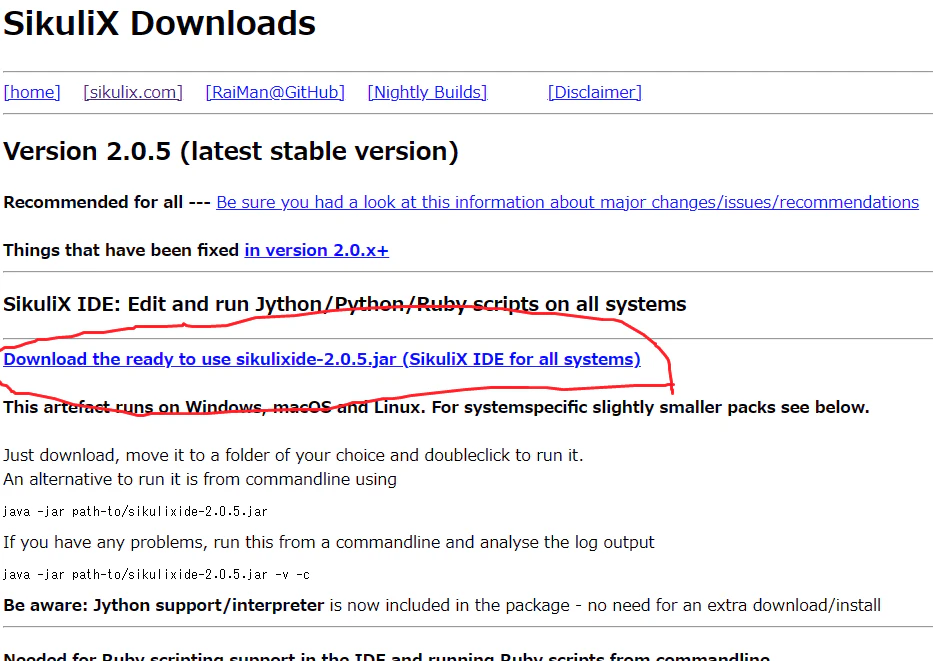Click the 'This artefact runs on Windows' sentence
933x661 pixels.
pos(436,407)
